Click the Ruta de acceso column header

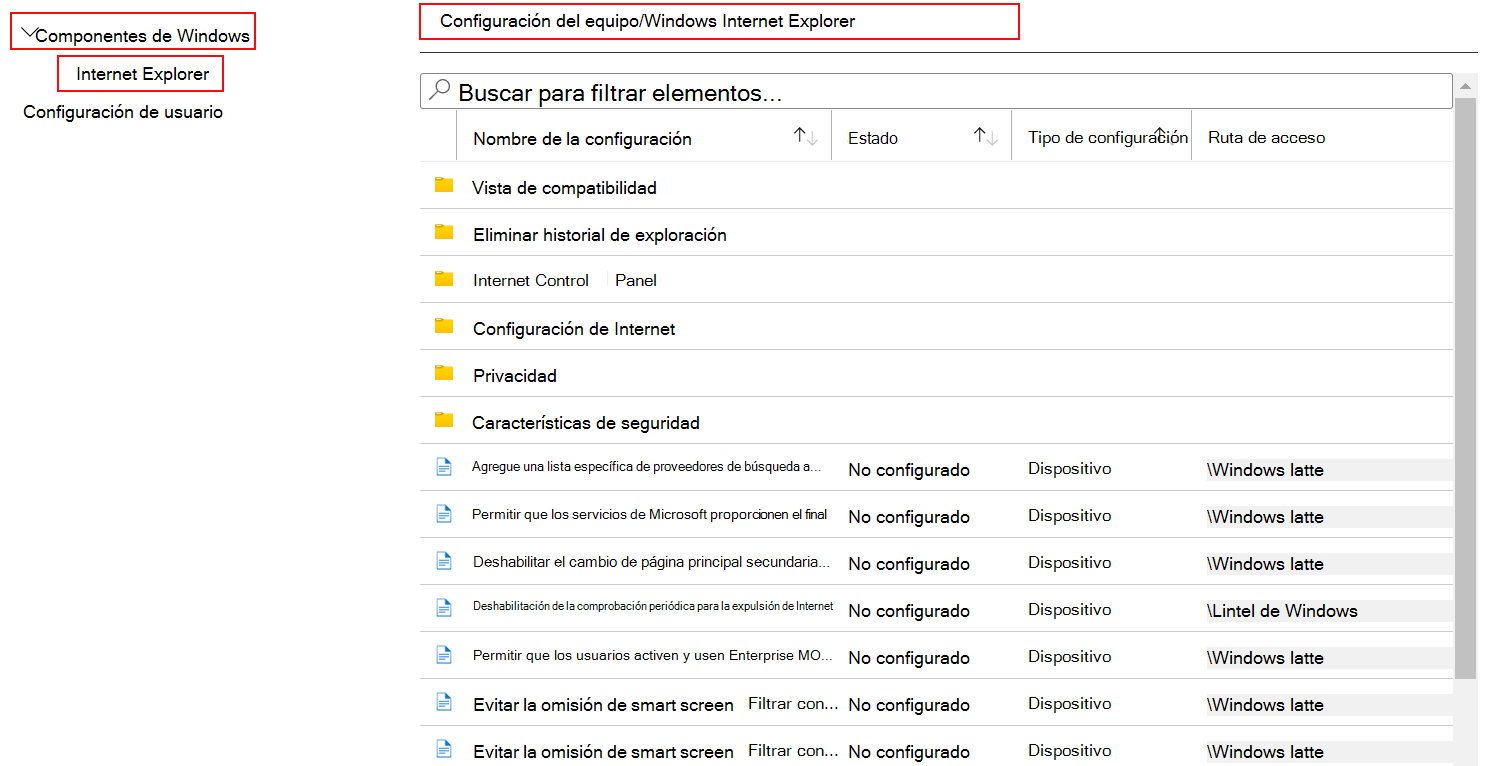tap(1267, 138)
